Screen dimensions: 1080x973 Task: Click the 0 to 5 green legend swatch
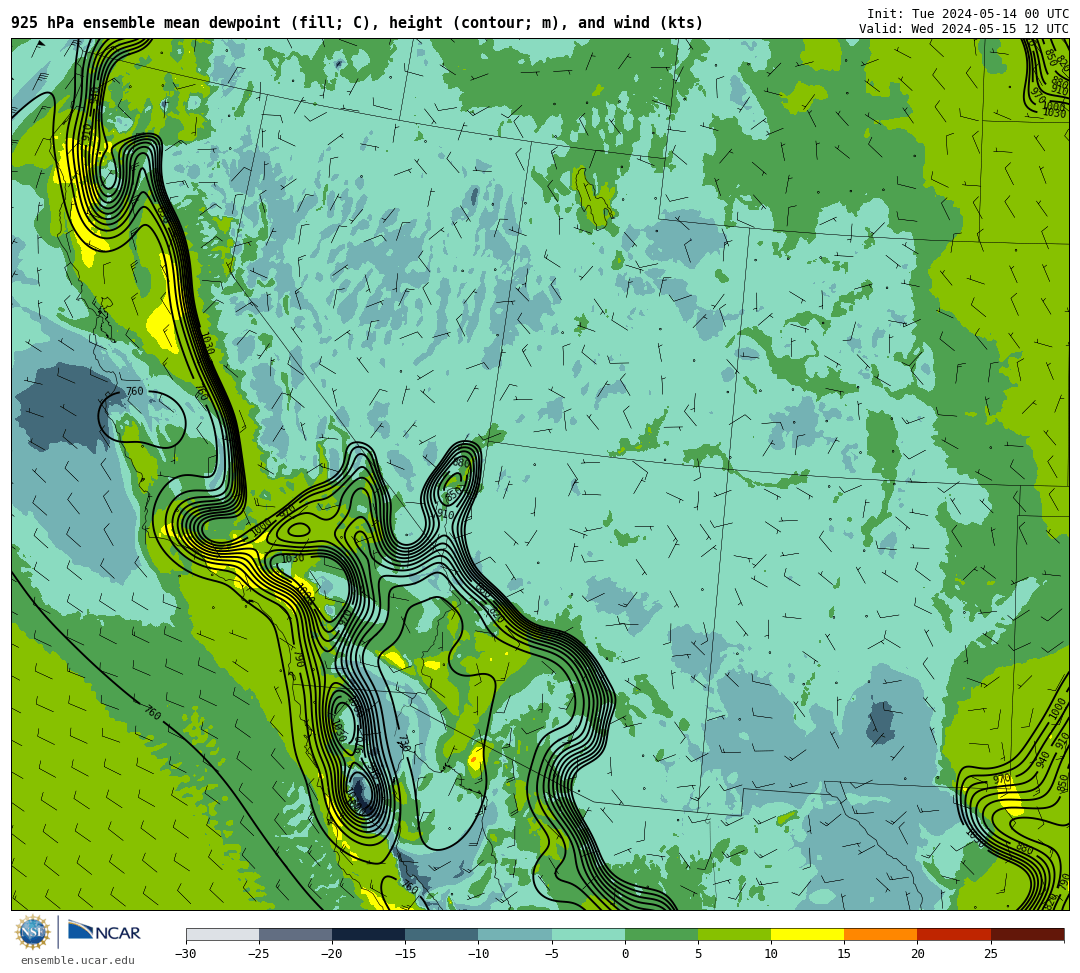click(661, 934)
